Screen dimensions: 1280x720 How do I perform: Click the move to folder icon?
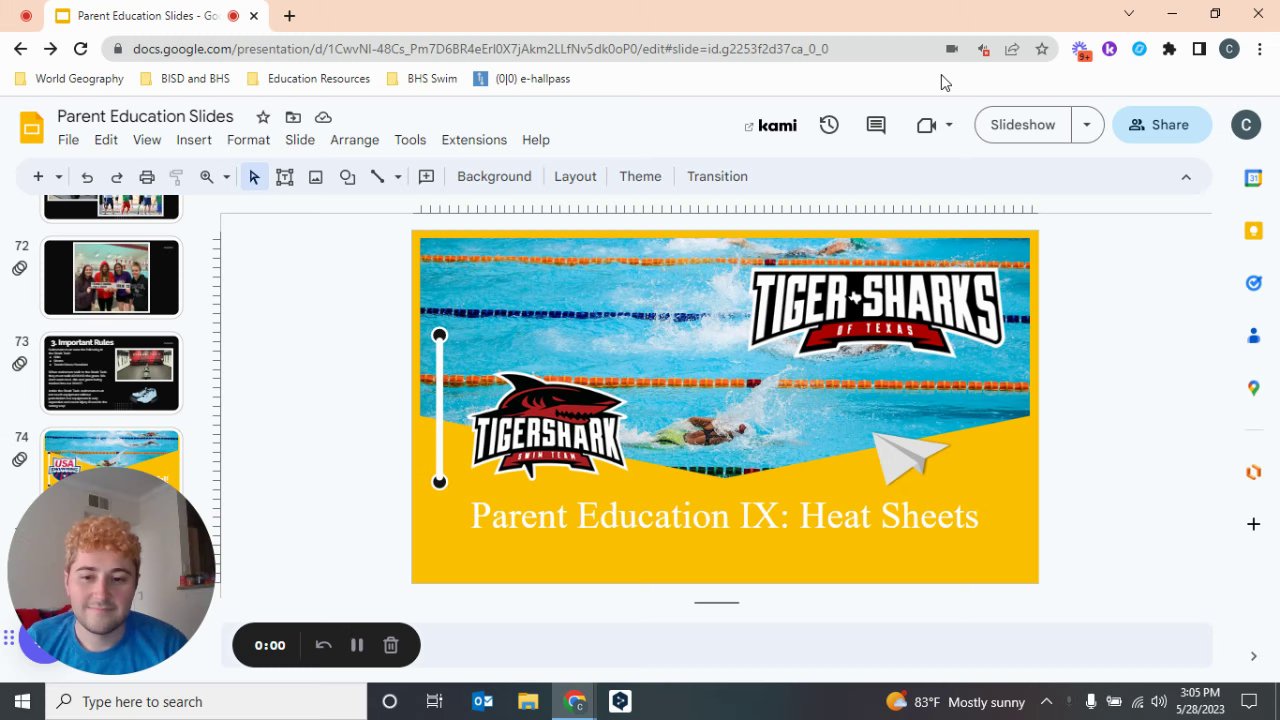pyautogui.click(x=293, y=117)
